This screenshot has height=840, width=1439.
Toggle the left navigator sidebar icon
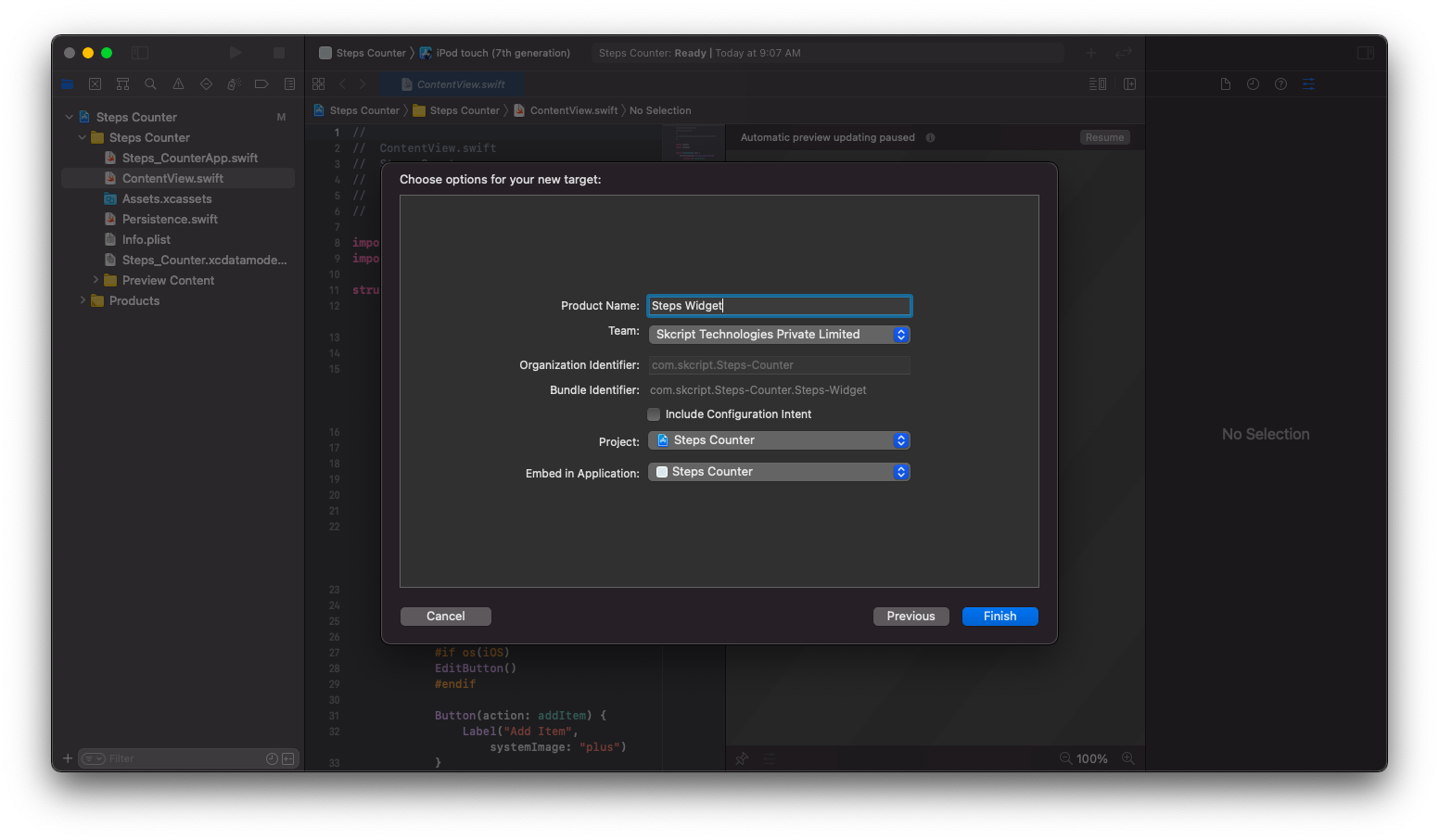tap(140, 53)
